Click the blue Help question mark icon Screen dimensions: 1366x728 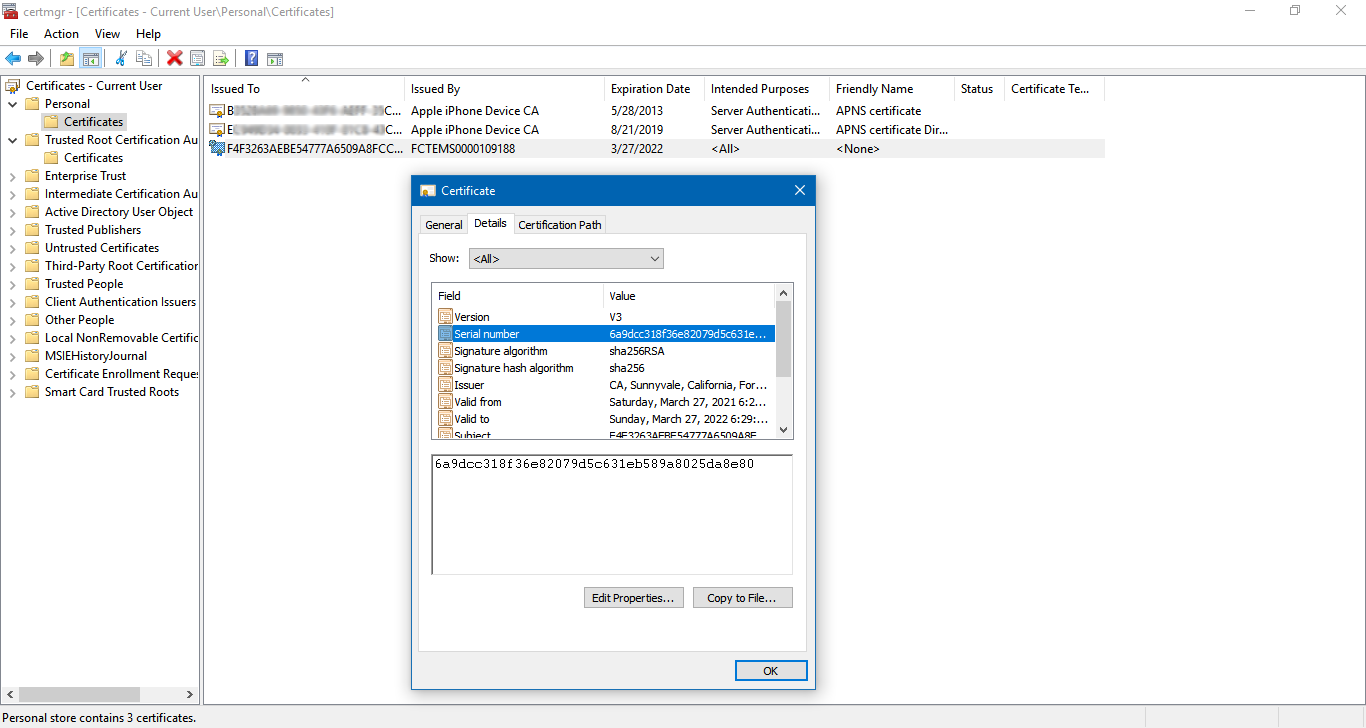[x=251, y=59]
